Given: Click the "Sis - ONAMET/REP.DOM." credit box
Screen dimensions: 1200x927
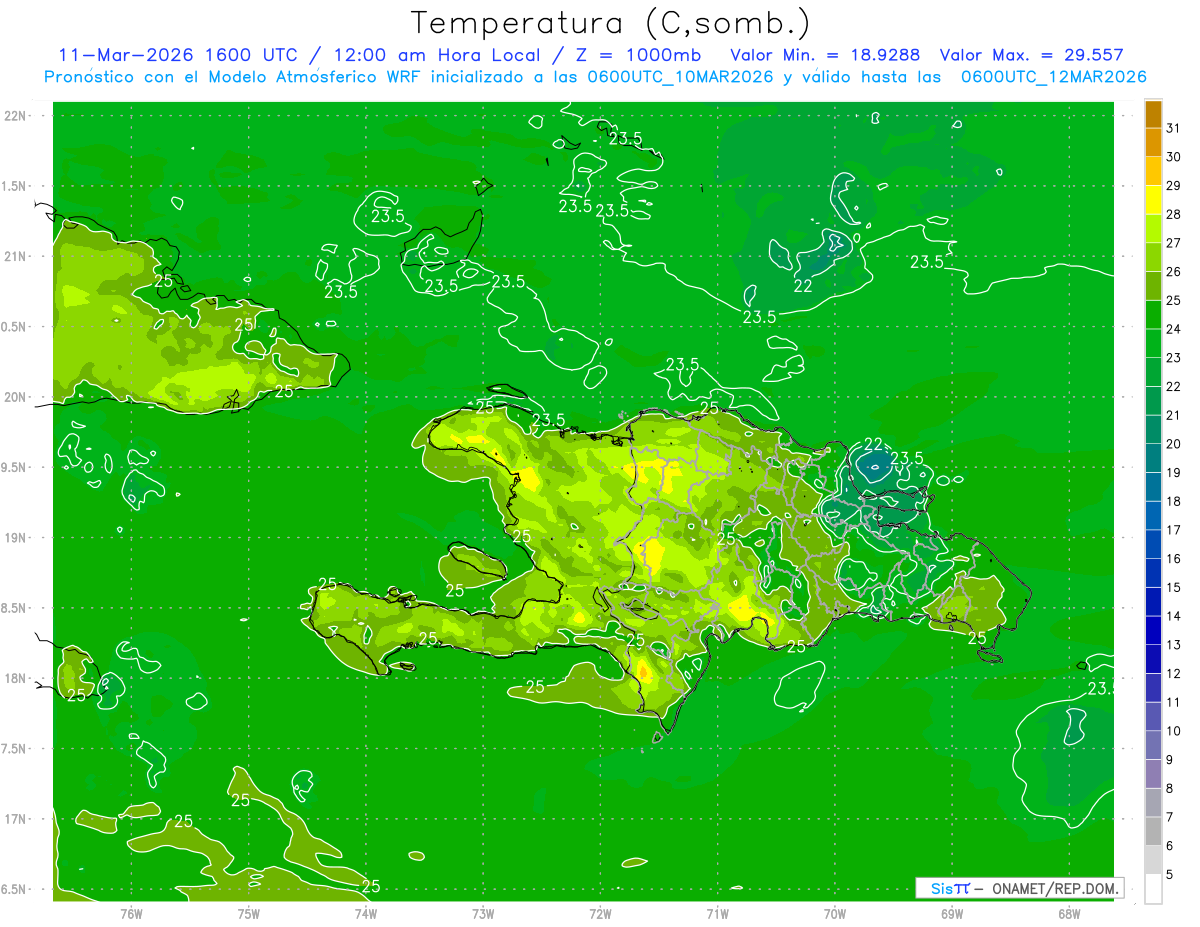Looking at the screenshot, I should point(1019,888).
